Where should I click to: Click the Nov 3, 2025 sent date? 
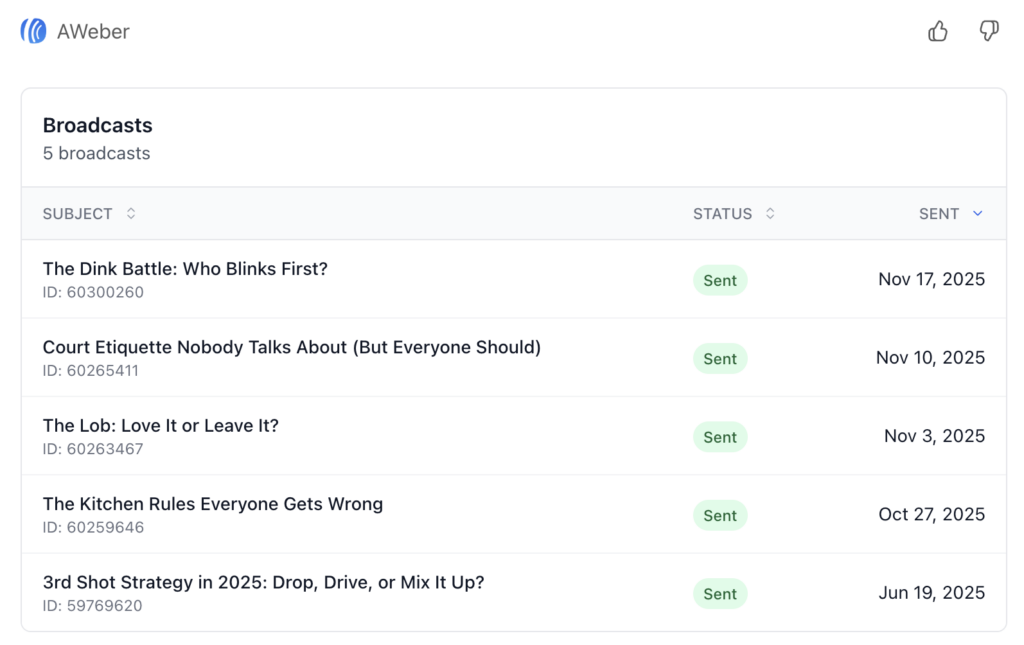934,436
